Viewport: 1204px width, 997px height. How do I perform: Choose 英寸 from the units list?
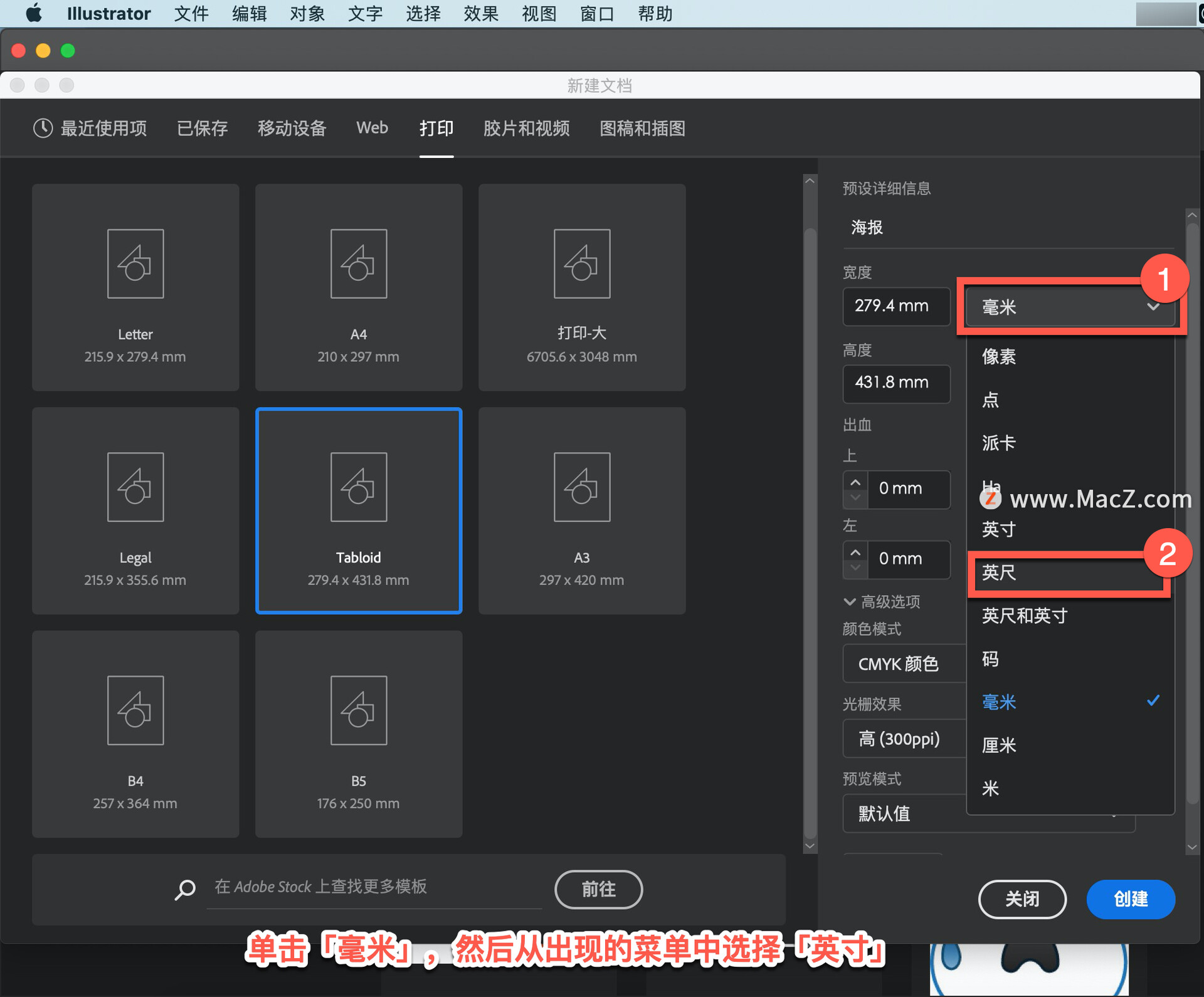pyautogui.click(x=1070, y=529)
